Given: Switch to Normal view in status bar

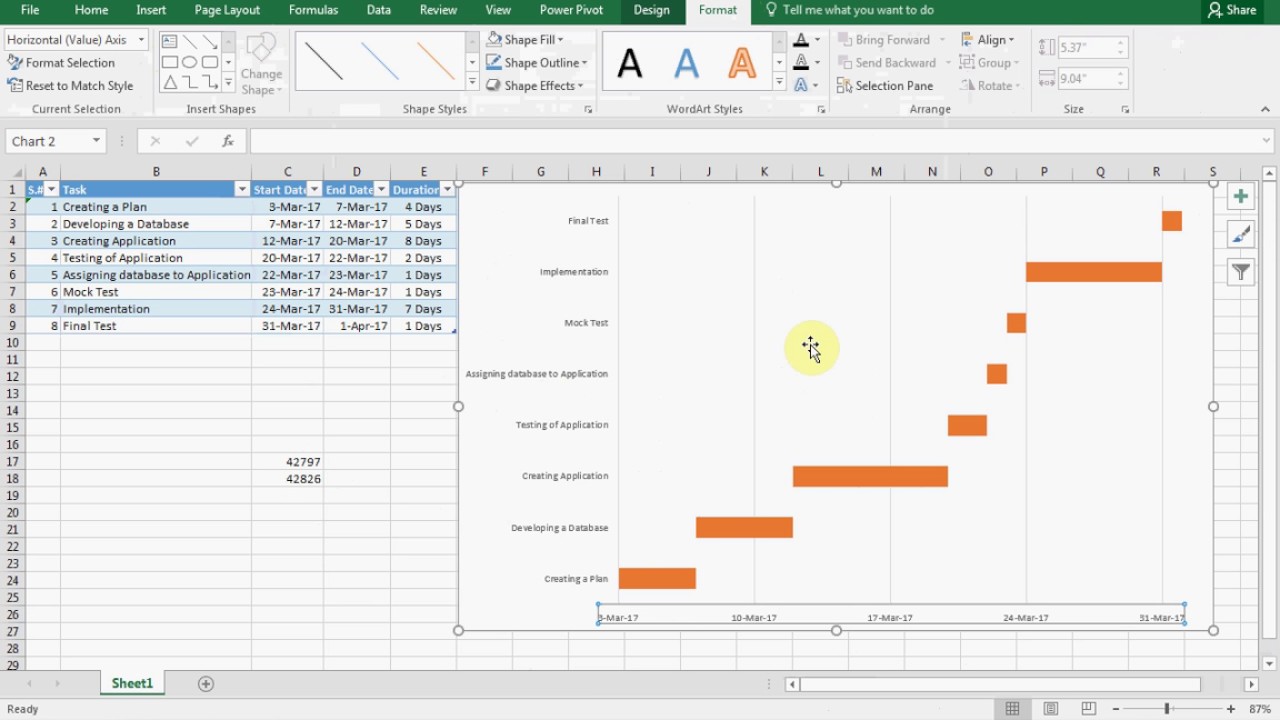Looking at the screenshot, I should tap(1013, 709).
